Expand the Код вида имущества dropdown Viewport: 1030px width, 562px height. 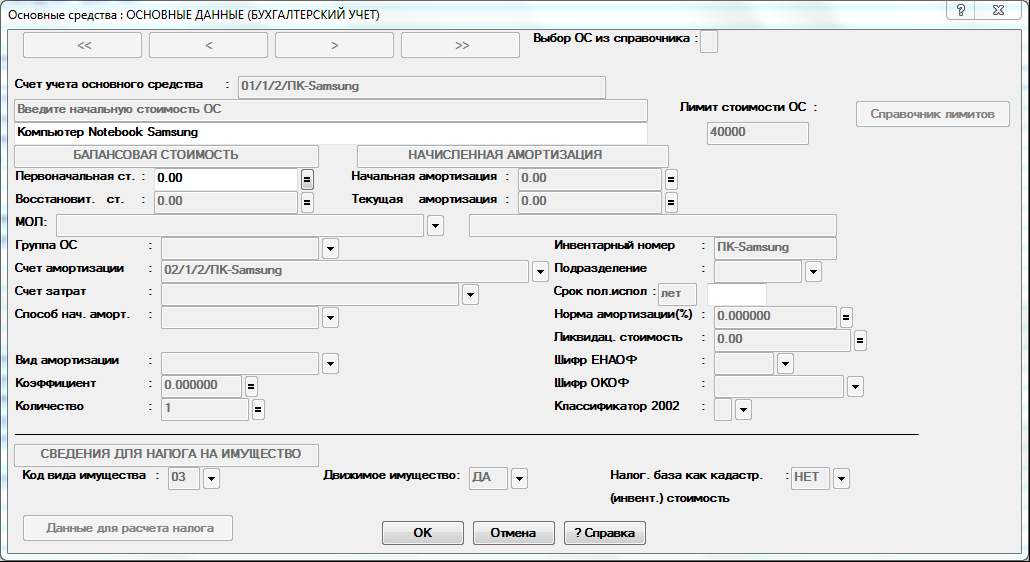211,479
